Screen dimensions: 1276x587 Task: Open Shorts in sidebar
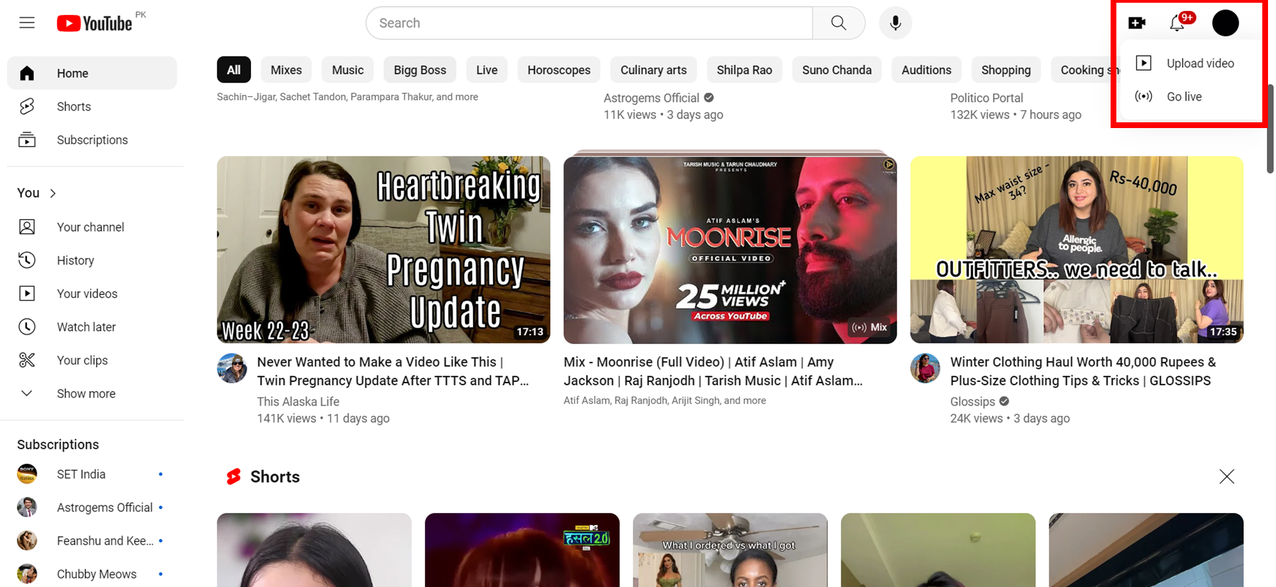(x=92, y=106)
